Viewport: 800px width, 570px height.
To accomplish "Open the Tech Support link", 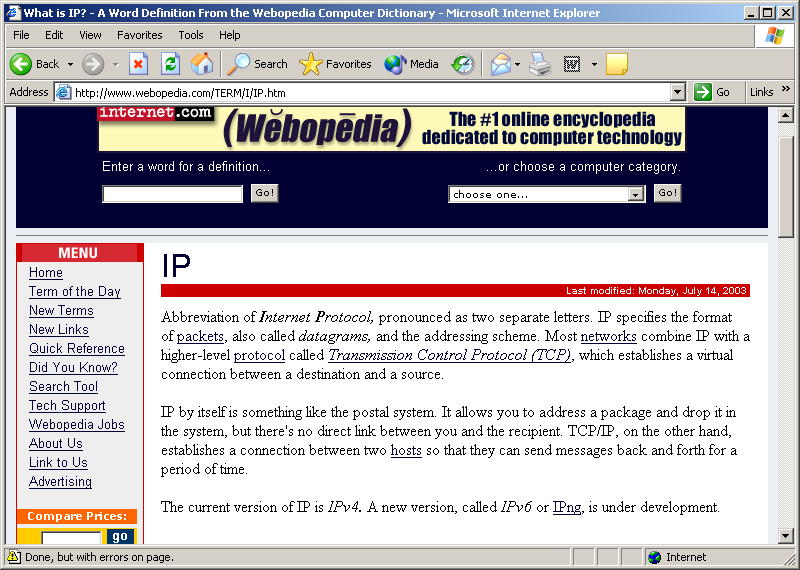I will pyautogui.click(x=67, y=405).
